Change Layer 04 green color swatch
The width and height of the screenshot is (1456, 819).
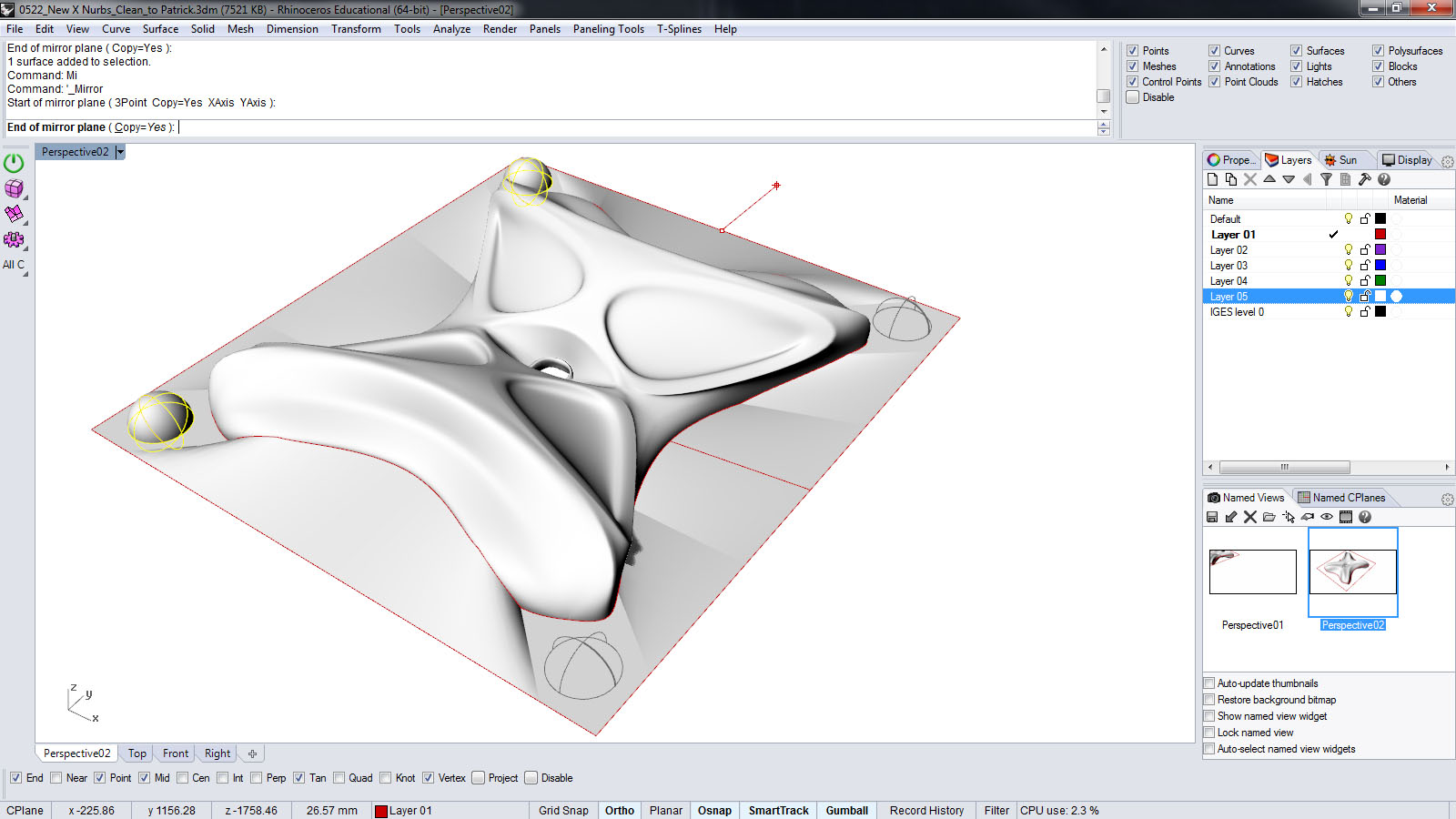point(1380,280)
